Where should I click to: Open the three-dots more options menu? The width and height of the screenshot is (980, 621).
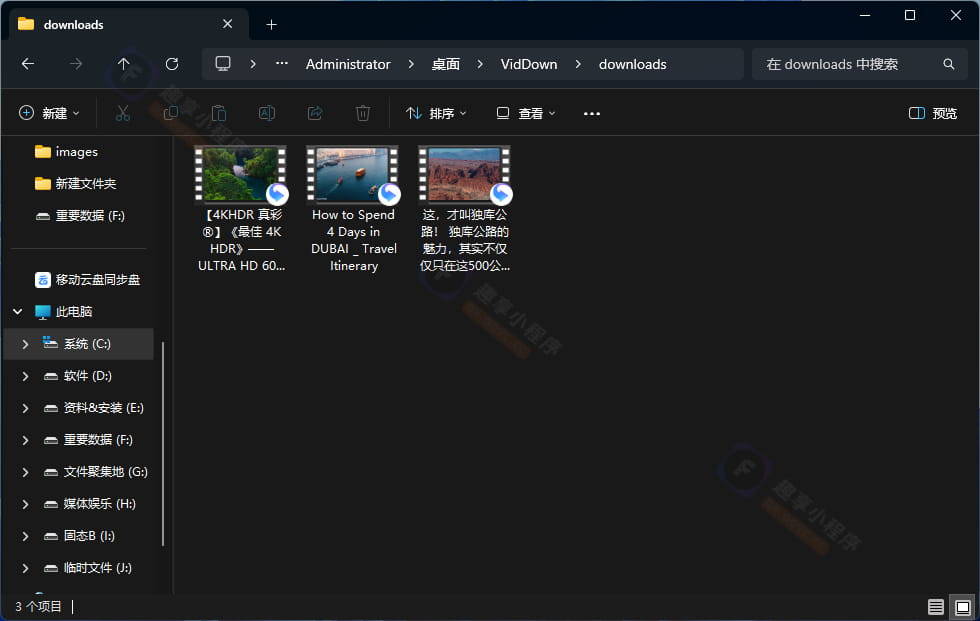click(592, 114)
